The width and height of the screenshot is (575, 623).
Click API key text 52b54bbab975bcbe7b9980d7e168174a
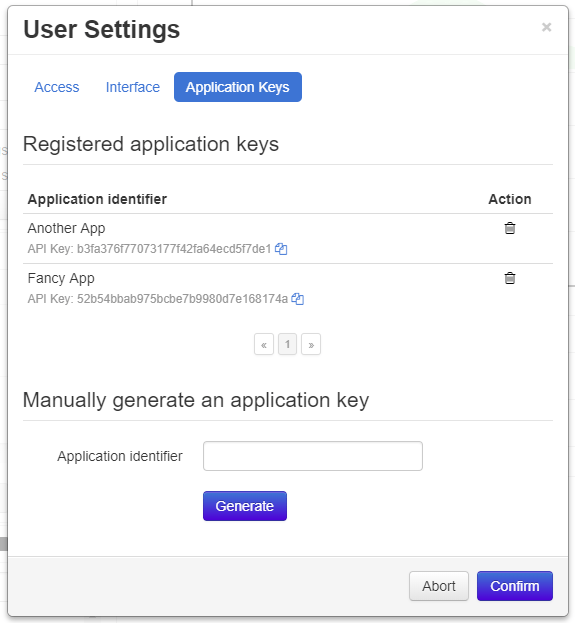pyautogui.click(x=182, y=299)
